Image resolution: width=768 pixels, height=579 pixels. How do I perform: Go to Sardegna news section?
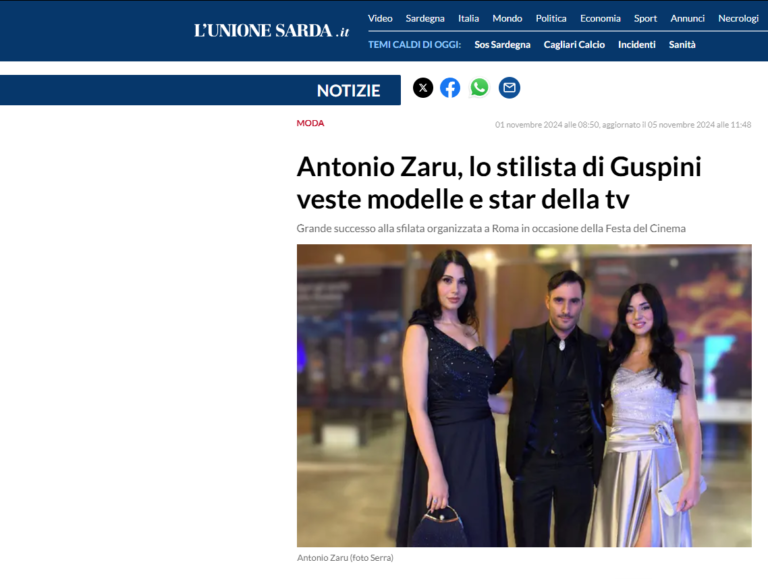tap(425, 19)
